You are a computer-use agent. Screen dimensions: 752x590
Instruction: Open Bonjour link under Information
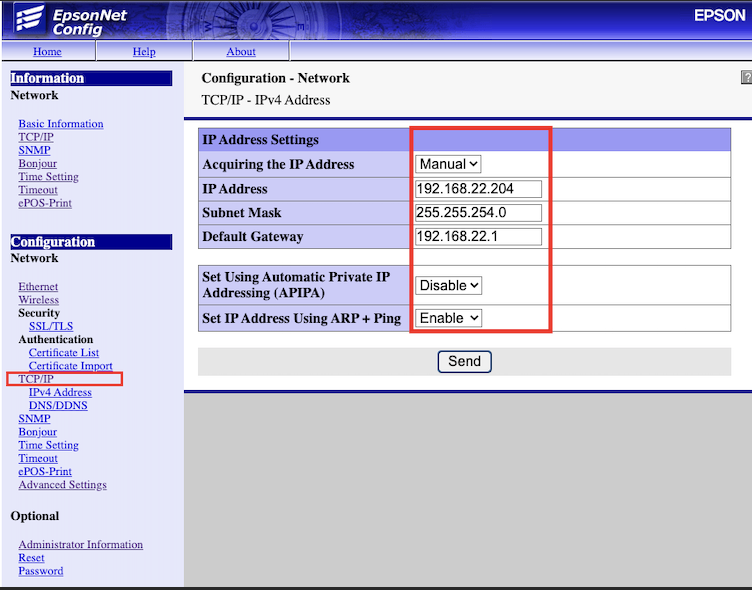tap(37, 164)
